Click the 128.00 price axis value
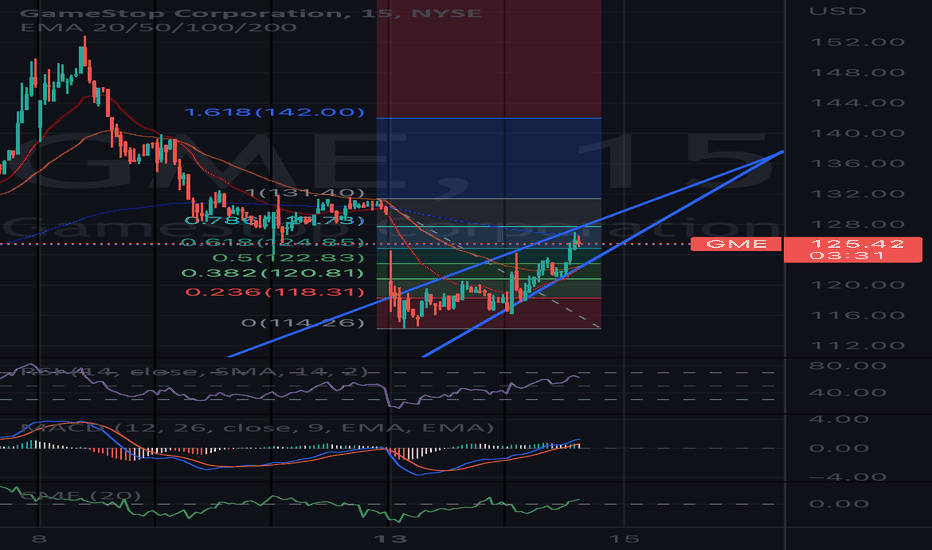This screenshot has height=550, width=932. coord(858,224)
